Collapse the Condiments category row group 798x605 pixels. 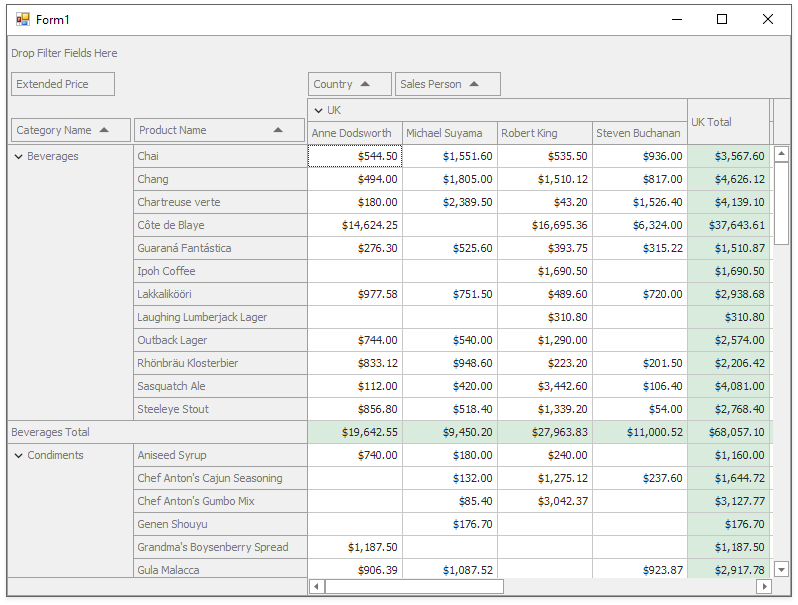[19, 455]
